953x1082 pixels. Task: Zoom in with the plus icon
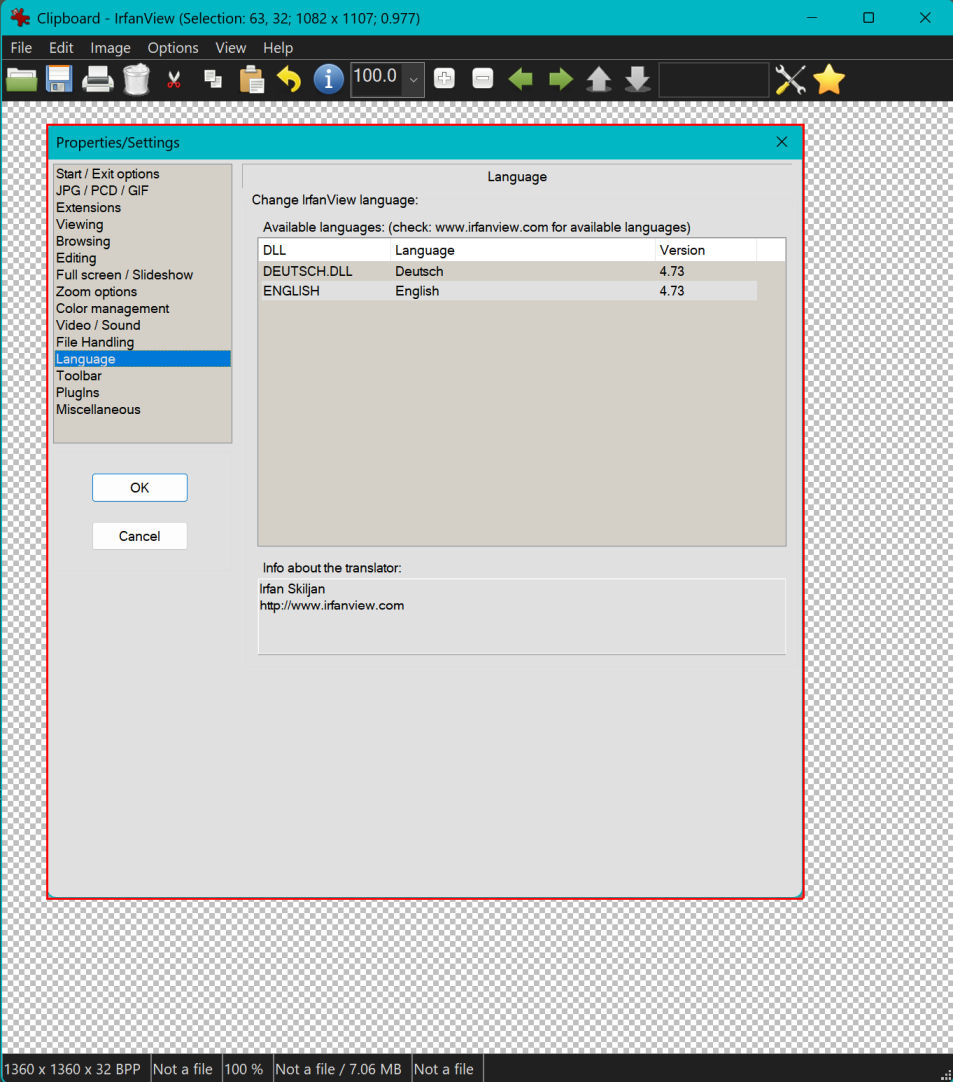tap(444, 79)
